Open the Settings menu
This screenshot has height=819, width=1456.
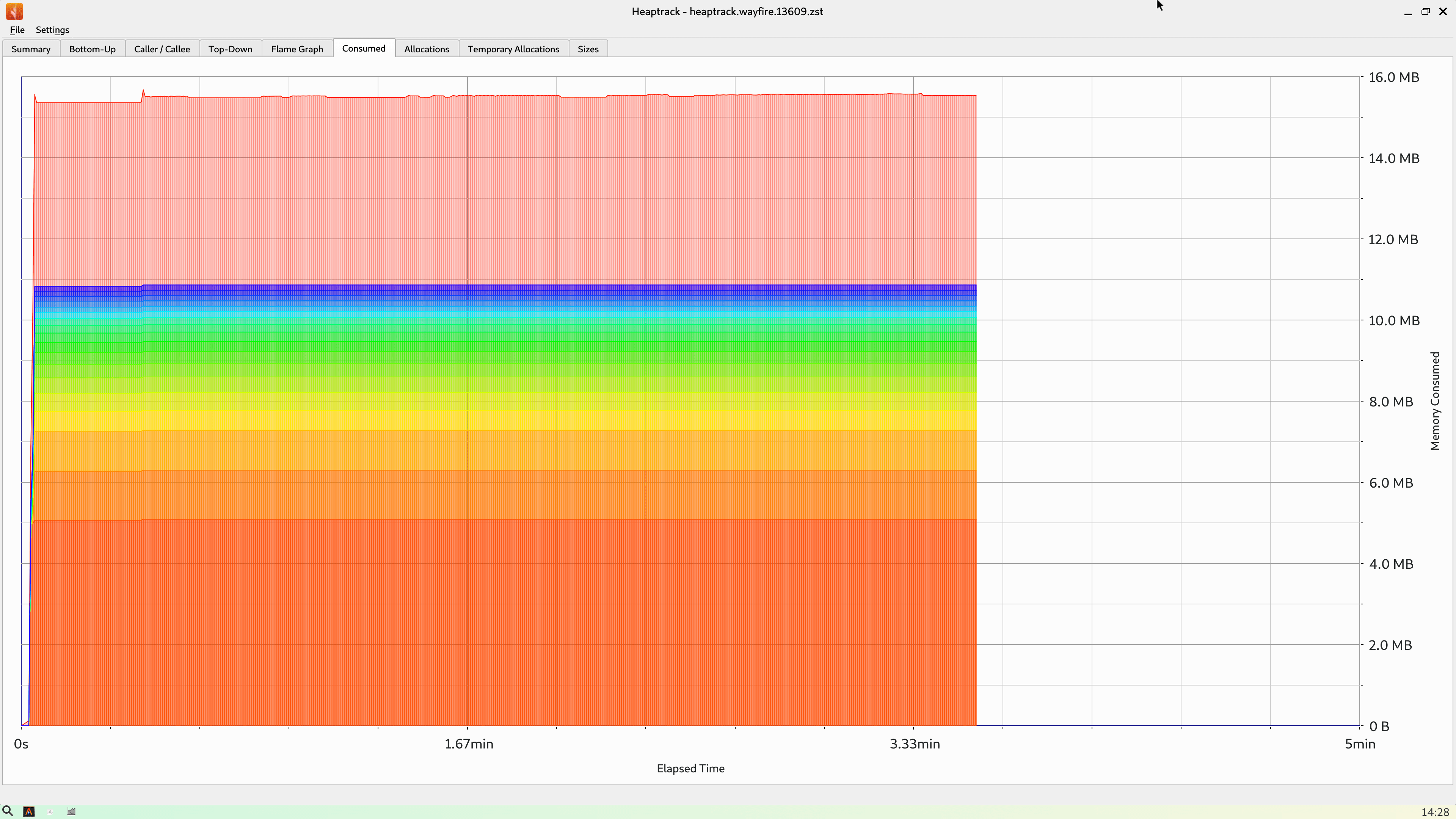[52, 30]
